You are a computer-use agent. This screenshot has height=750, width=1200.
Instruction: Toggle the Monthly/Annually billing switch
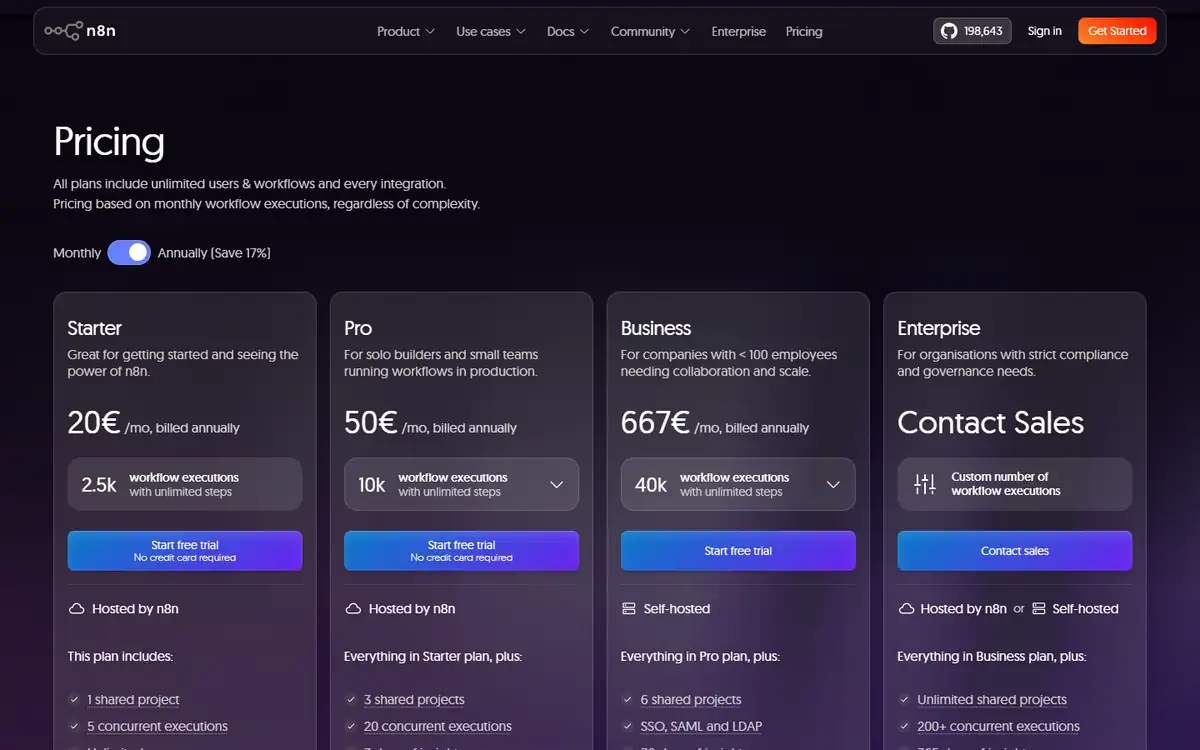(x=129, y=253)
